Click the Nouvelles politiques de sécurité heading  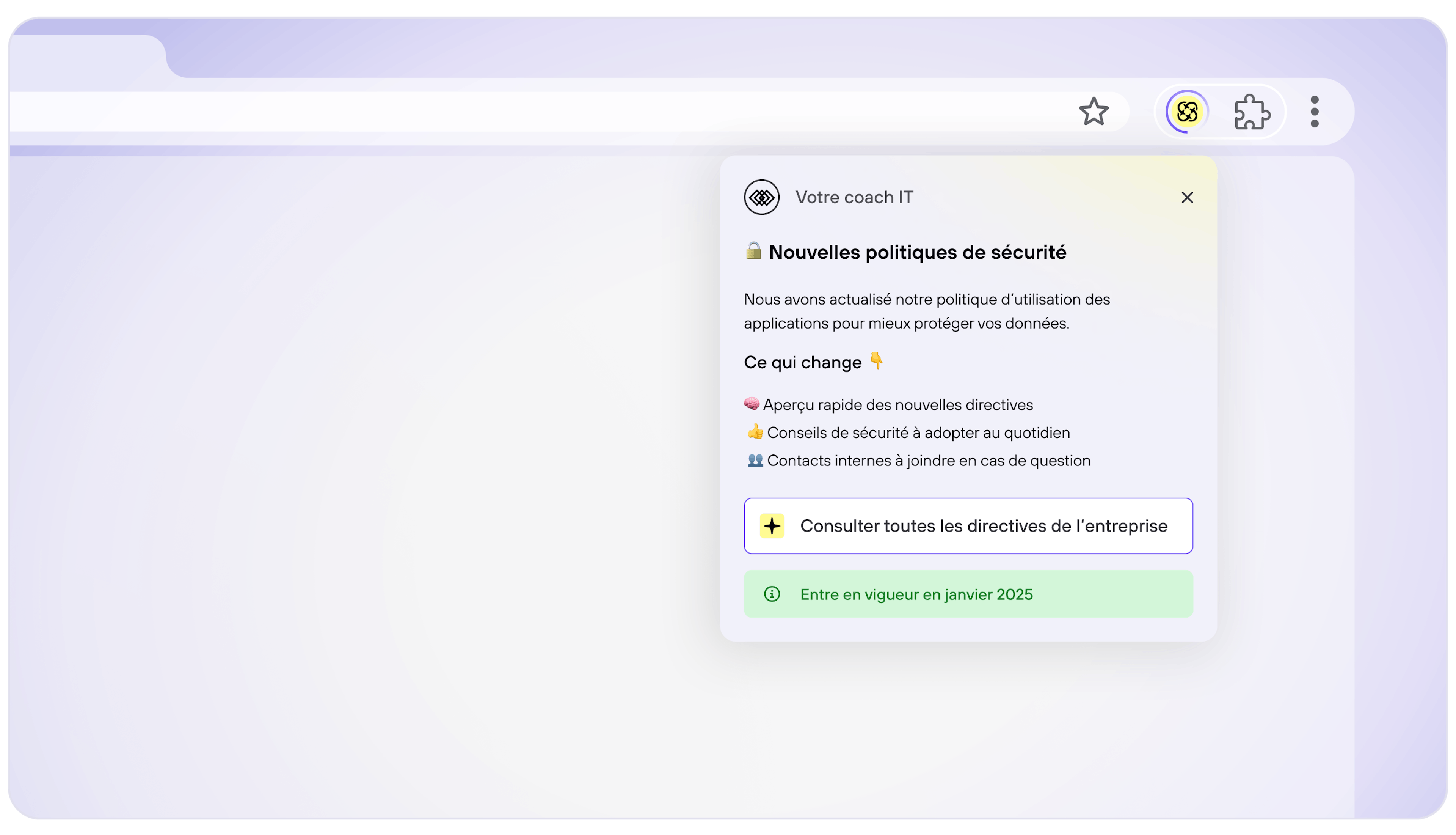tap(917, 252)
